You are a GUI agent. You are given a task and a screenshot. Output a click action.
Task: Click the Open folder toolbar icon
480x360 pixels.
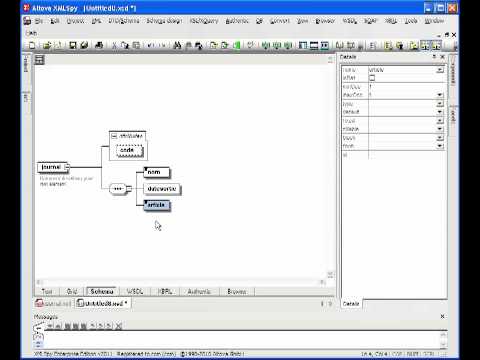[x=47, y=45]
